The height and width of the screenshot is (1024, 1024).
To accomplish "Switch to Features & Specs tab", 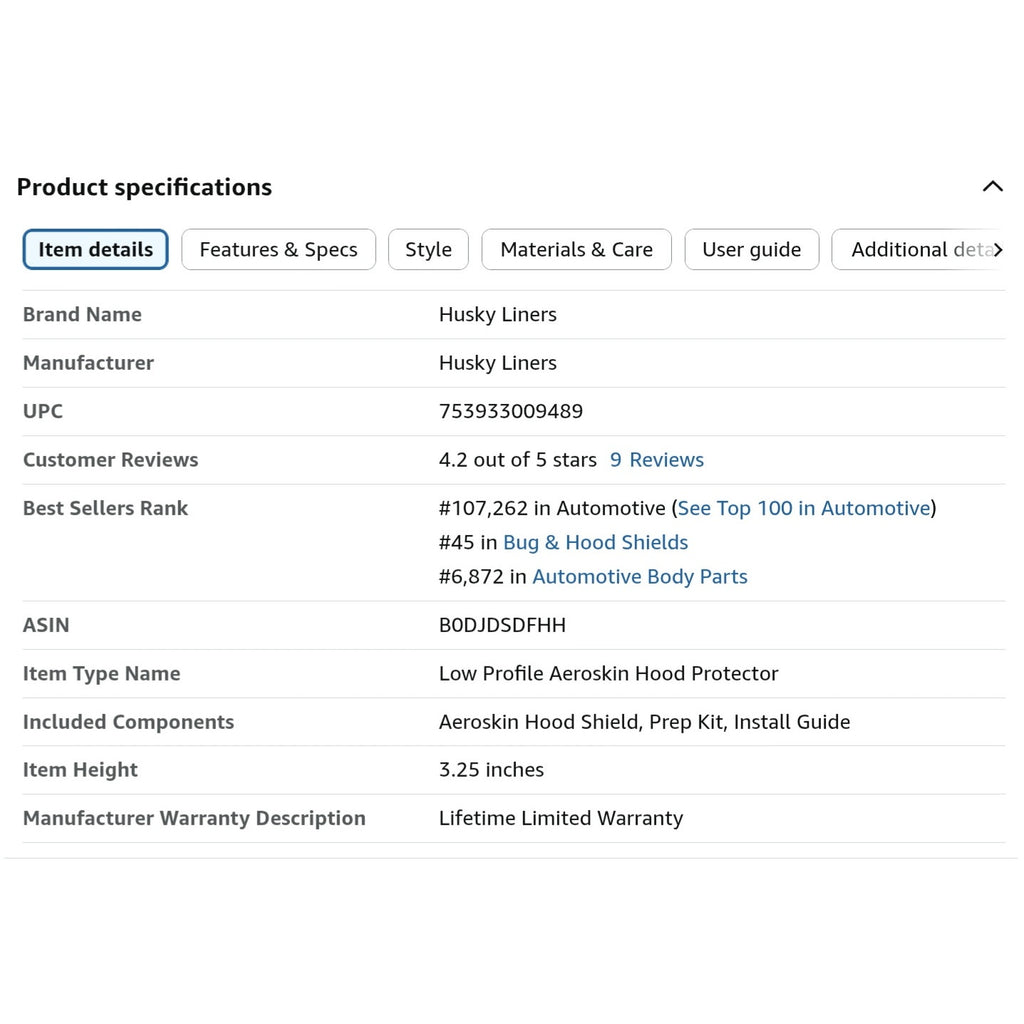I will (278, 249).
